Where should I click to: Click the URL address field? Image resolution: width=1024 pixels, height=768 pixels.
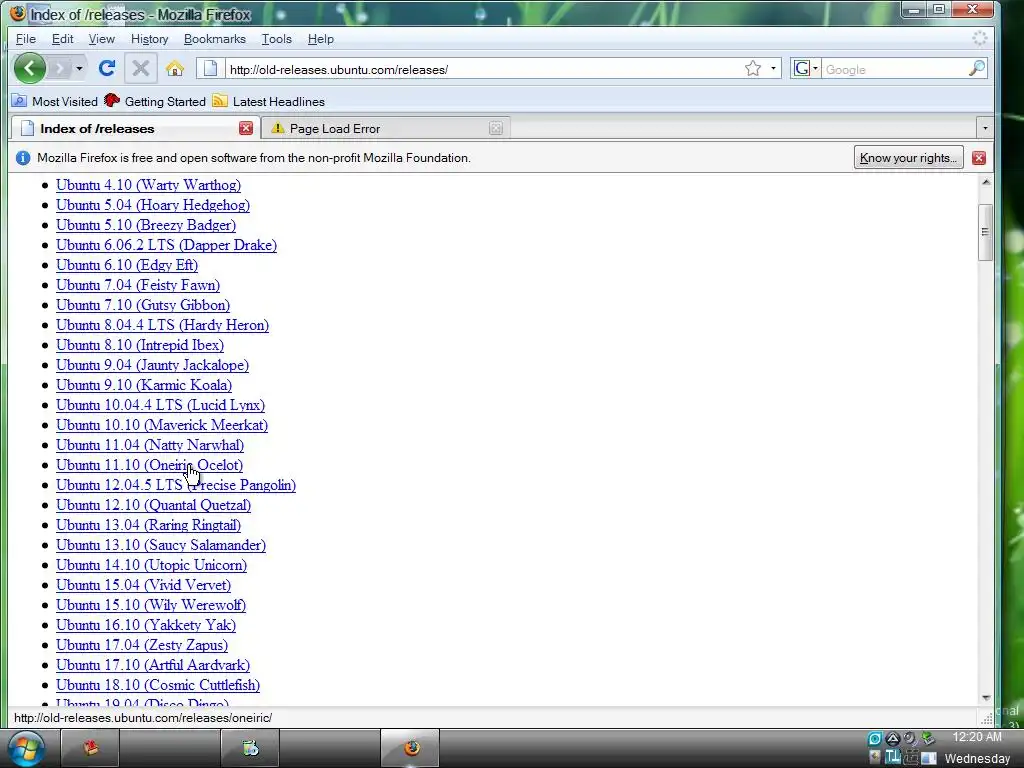[x=483, y=69]
